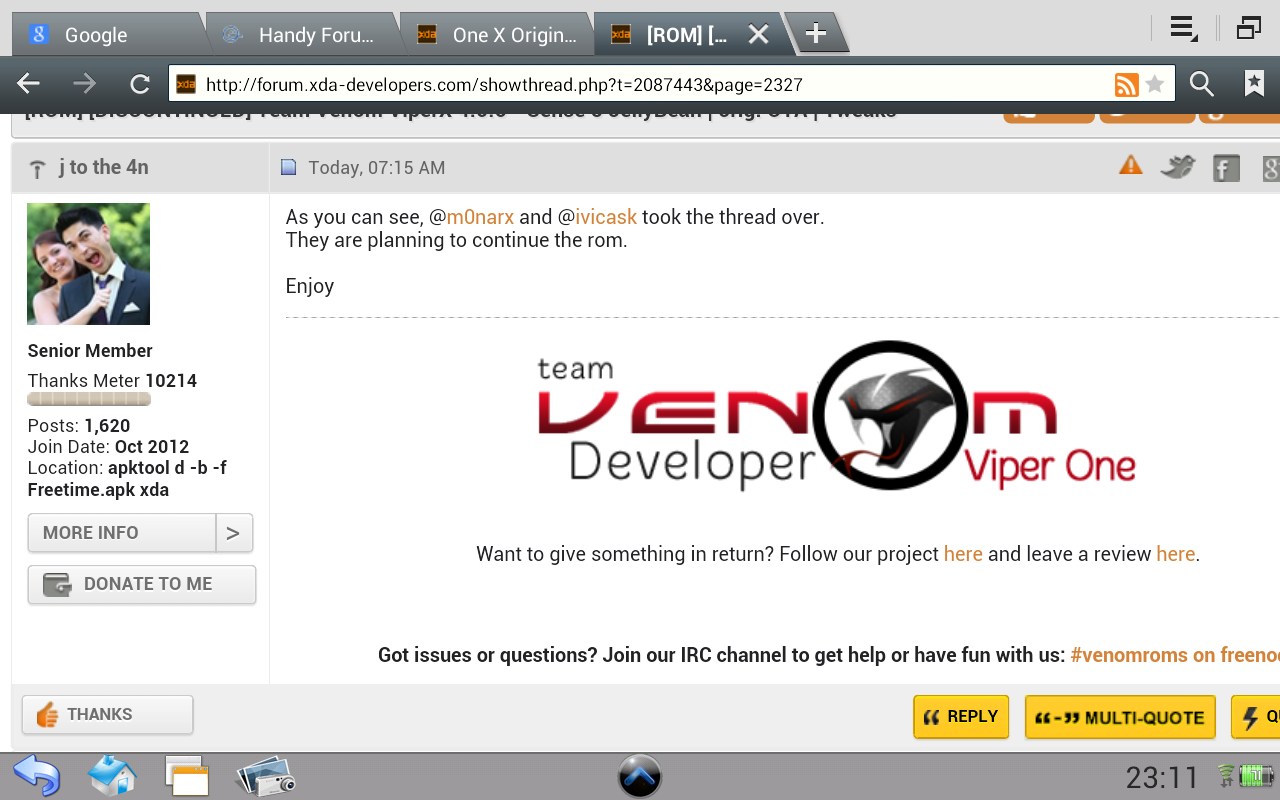Tap the recent apps icon
Image resolution: width=1280 pixels, height=800 pixels.
pyautogui.click(x=187, y=776)
